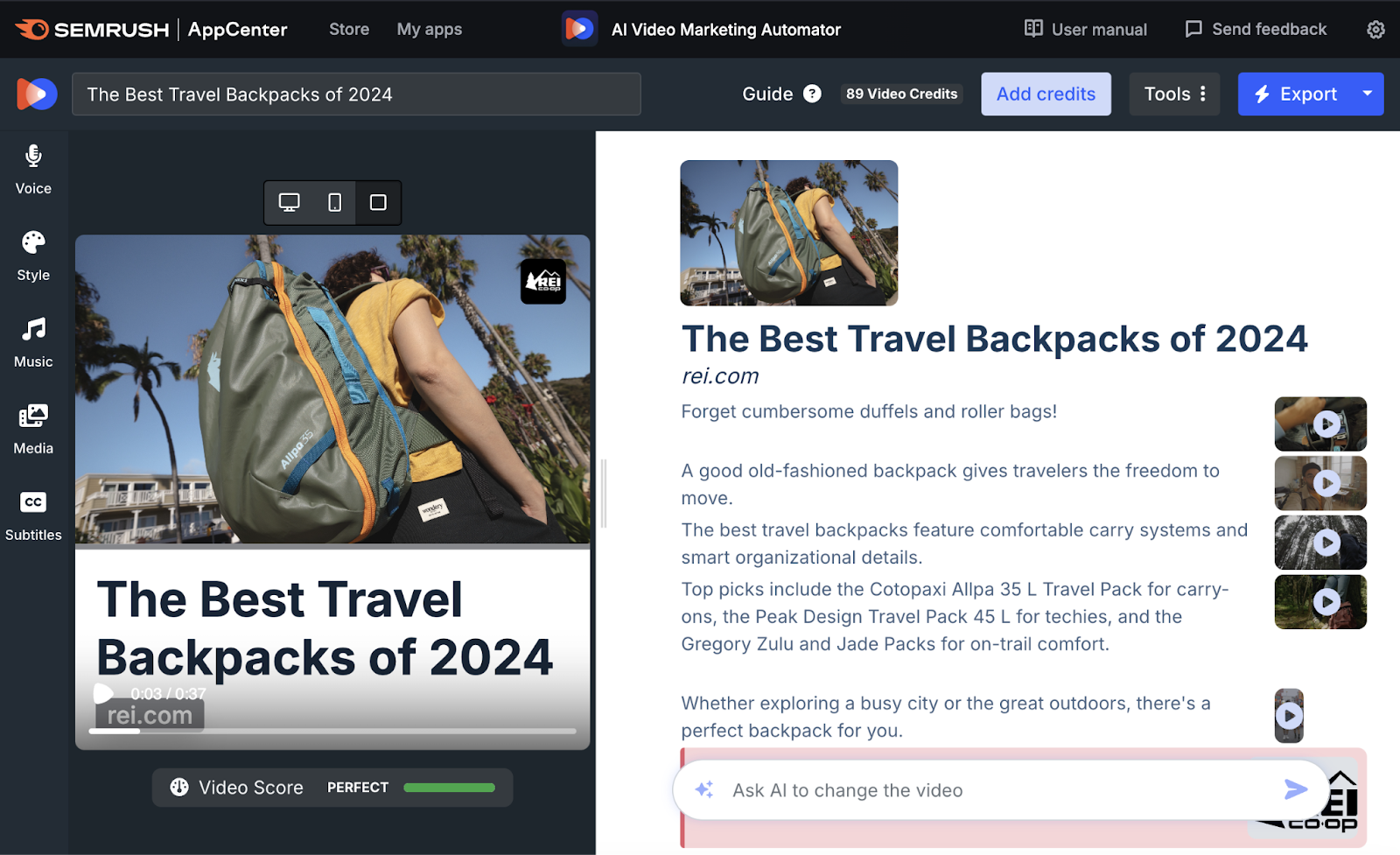Screen dimensions: 1400x855
Task: Enable desktop video format
Action: coord(290,202)
